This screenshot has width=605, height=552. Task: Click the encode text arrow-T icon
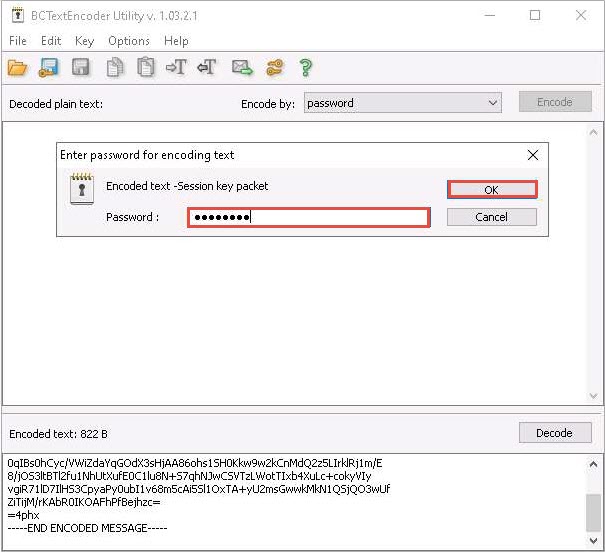pyautogui.click(x=177, y=68)
